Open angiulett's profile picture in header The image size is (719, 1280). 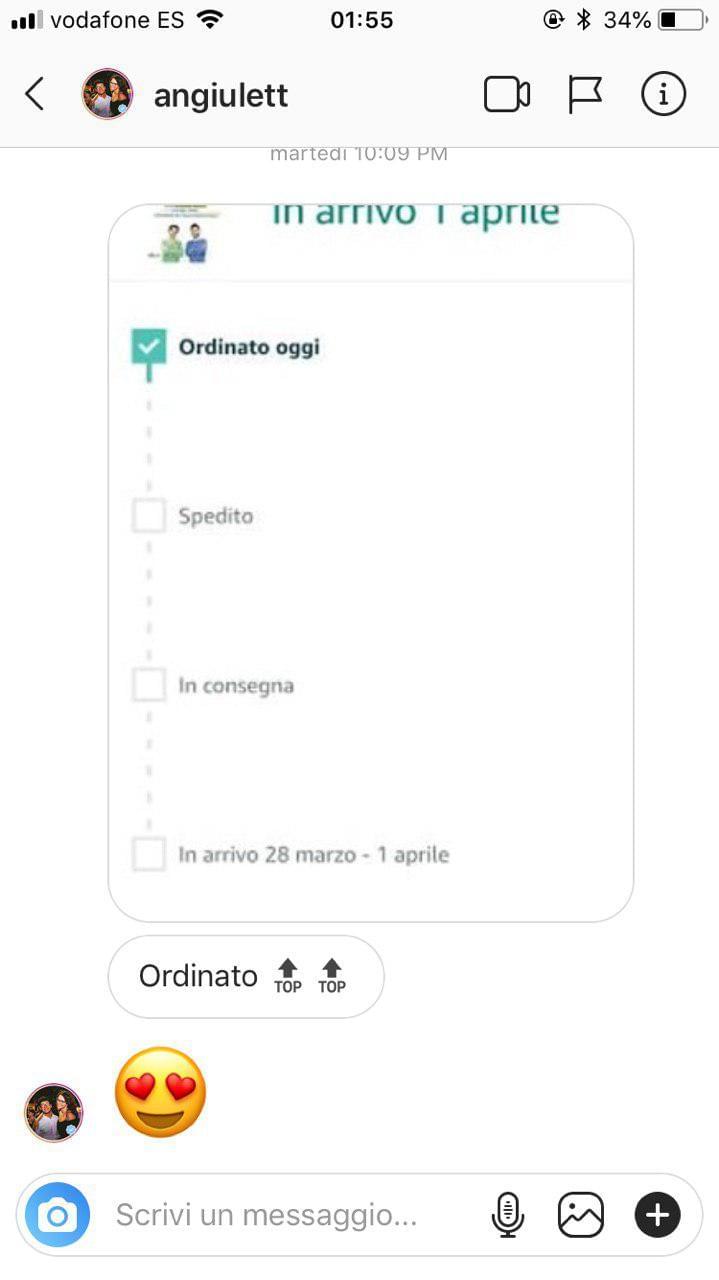click(107, 95)
